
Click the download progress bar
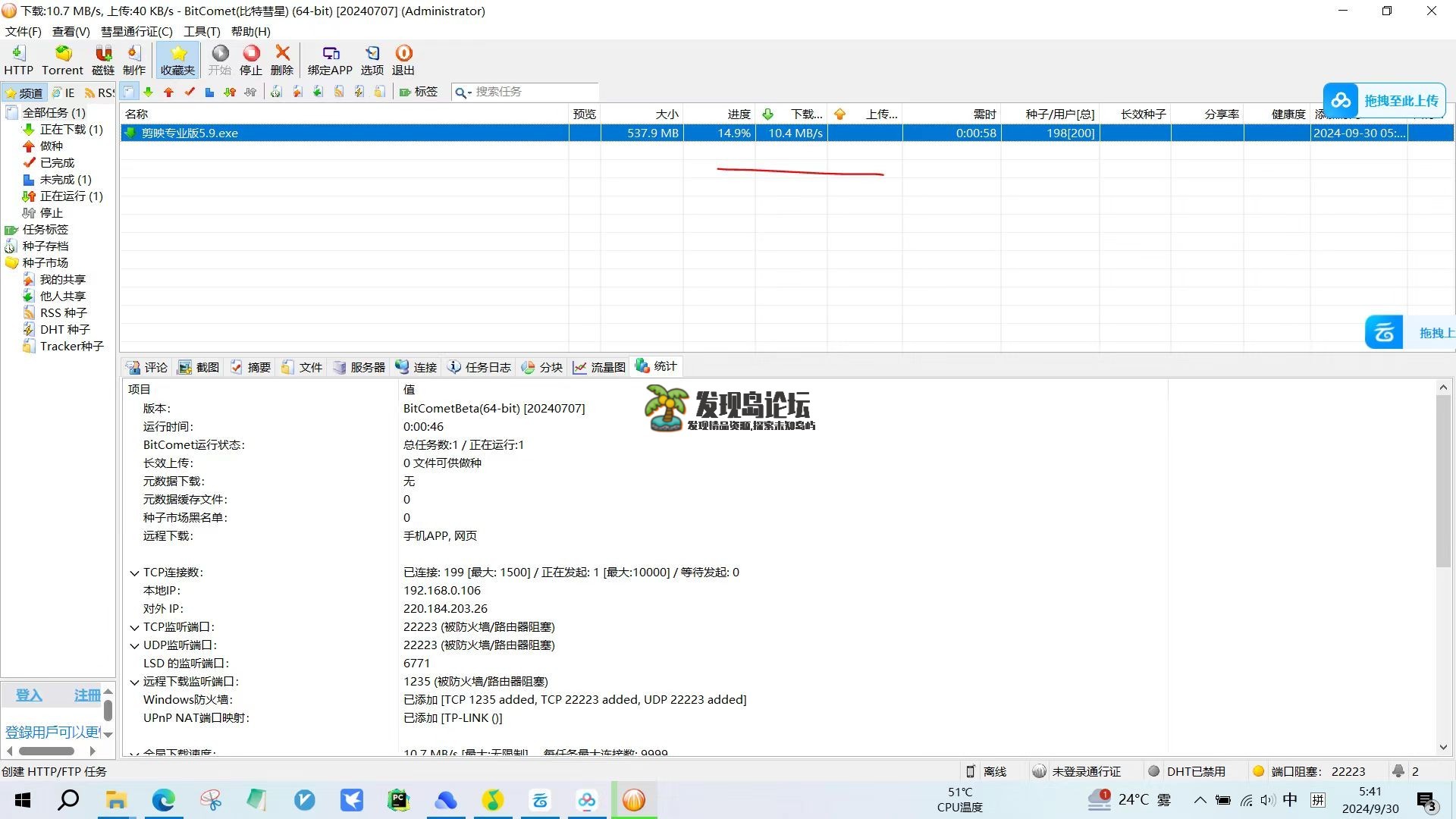[720, 133]
